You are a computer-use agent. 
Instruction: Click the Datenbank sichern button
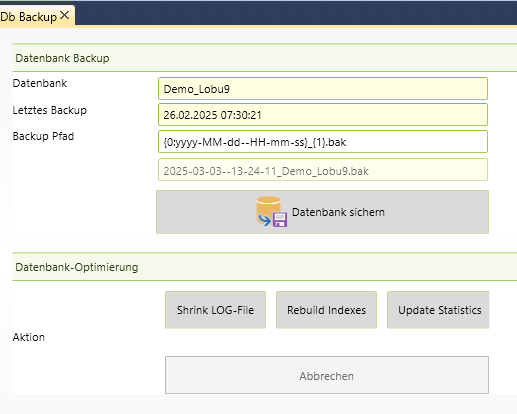pos(322,212)
